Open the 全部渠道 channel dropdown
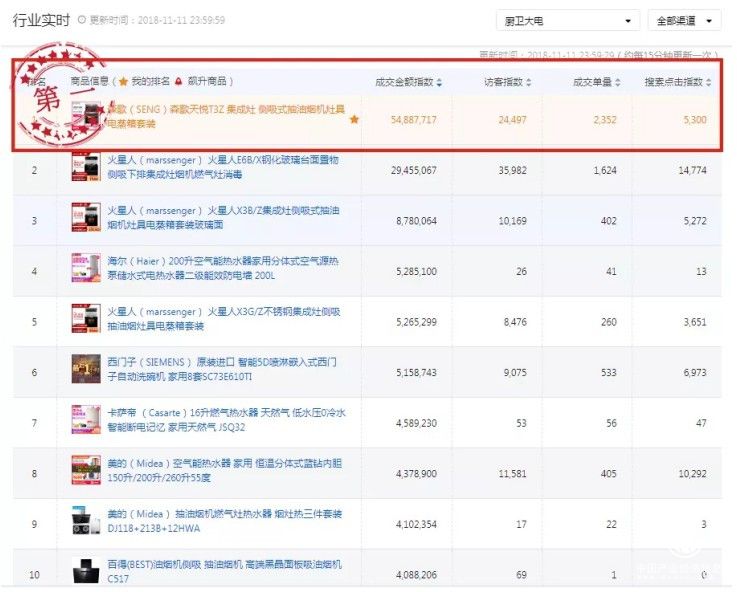Viewport: 737px width, 592px height. tap(684, 20)
